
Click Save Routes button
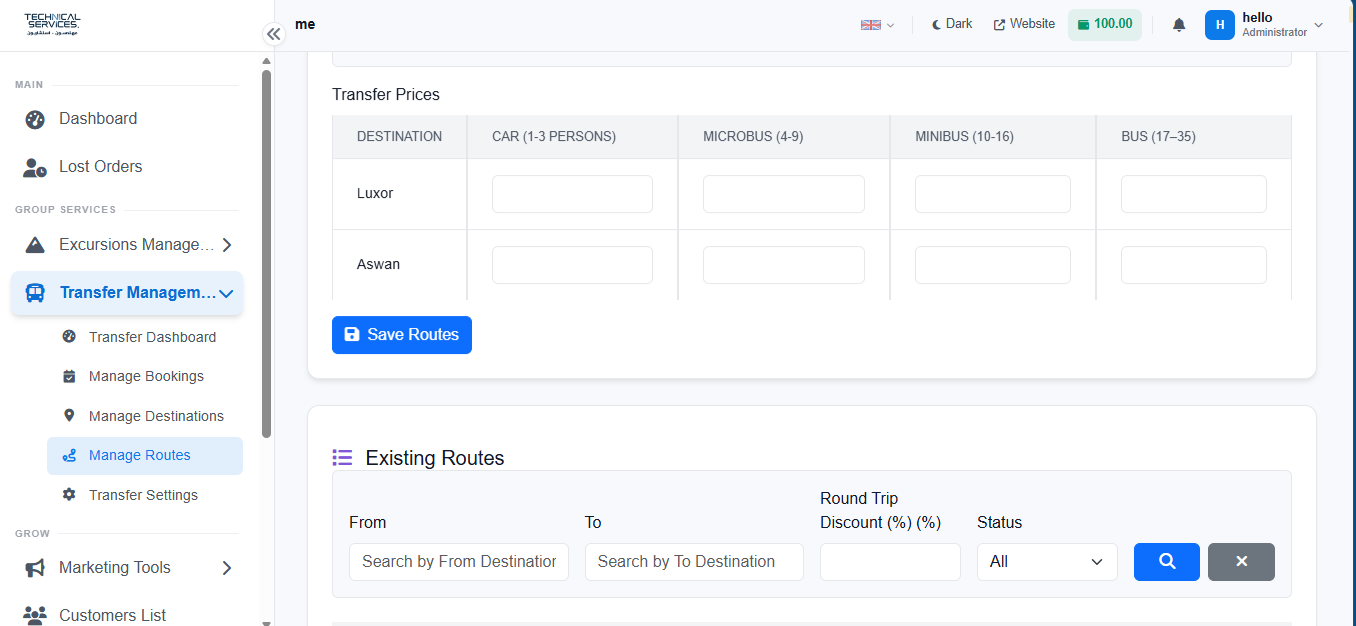[402, 335]
